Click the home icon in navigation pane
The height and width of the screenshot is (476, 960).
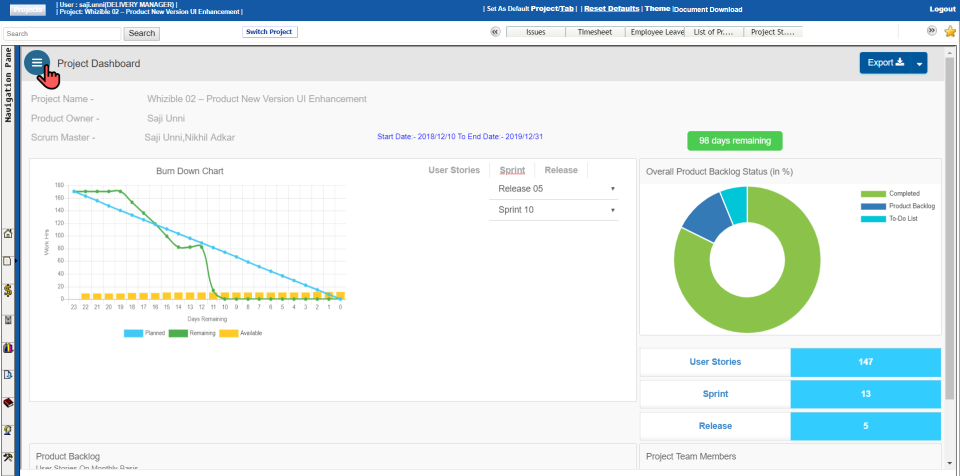8,234
